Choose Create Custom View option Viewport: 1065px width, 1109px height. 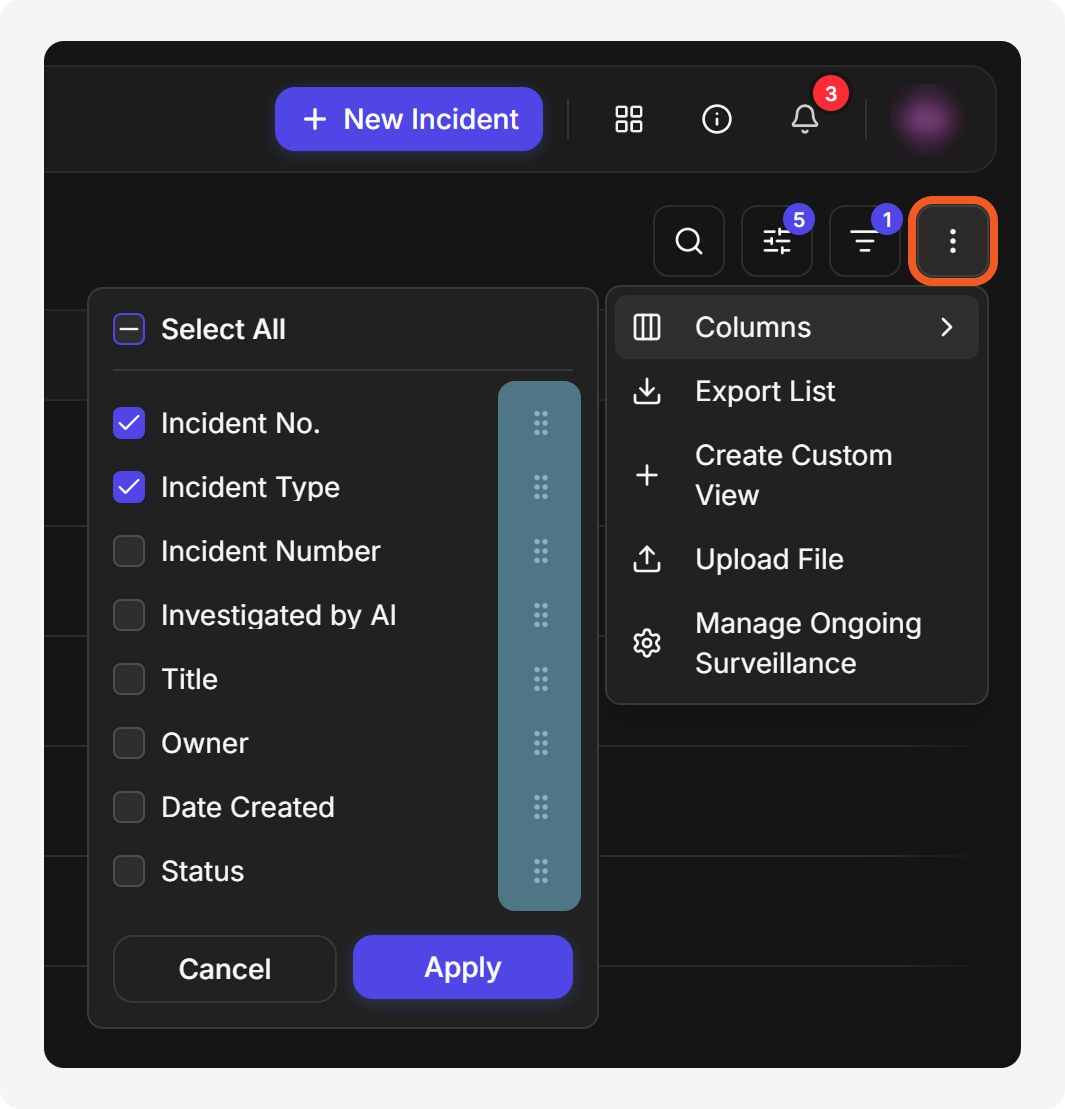(x=797, y=475)
